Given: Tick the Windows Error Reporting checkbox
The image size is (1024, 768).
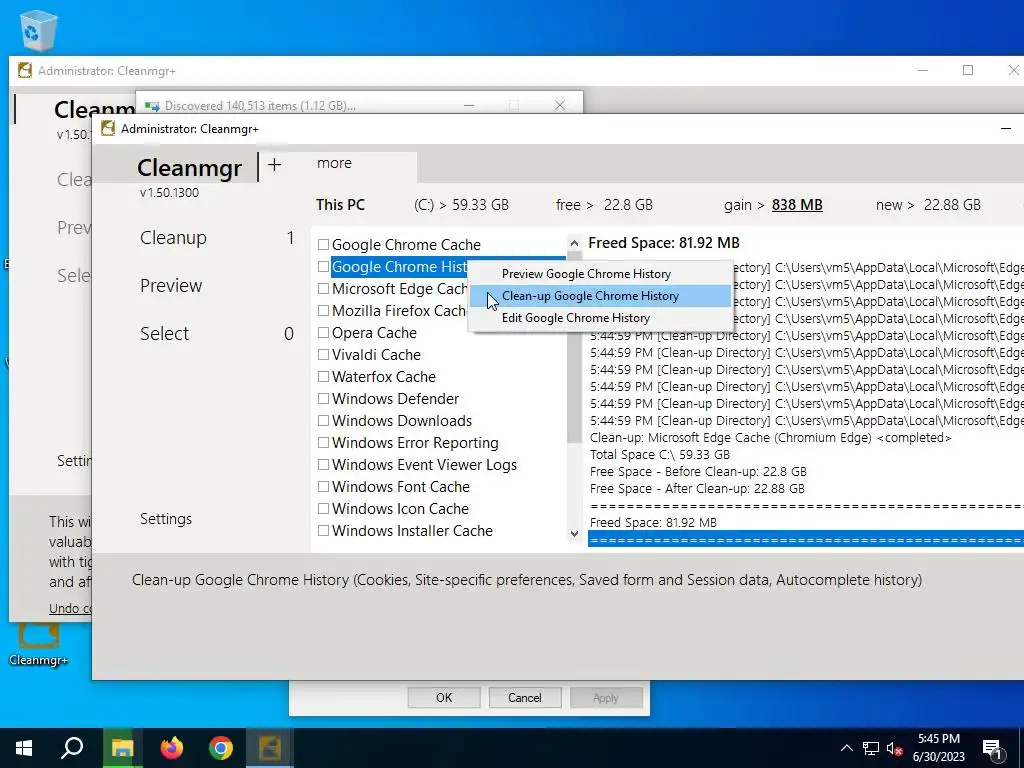Looking at the screenshot, I should (x=323, y=442).
